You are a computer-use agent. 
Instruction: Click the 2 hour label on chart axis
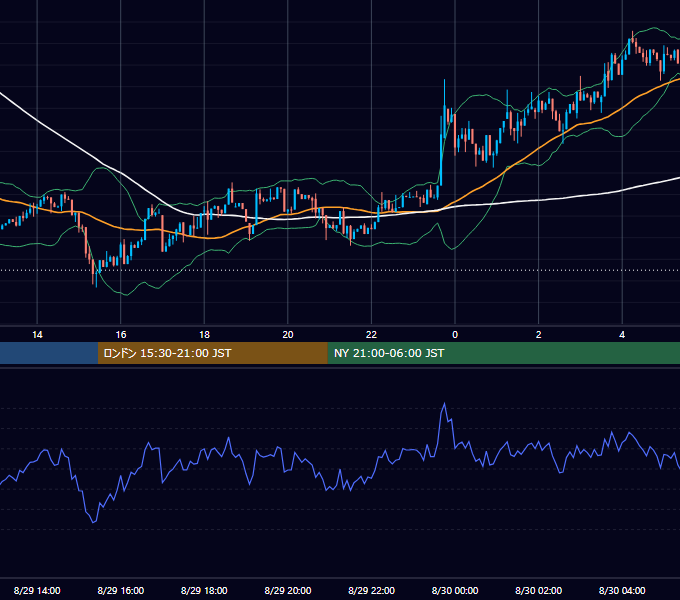(x=539, y=335)
